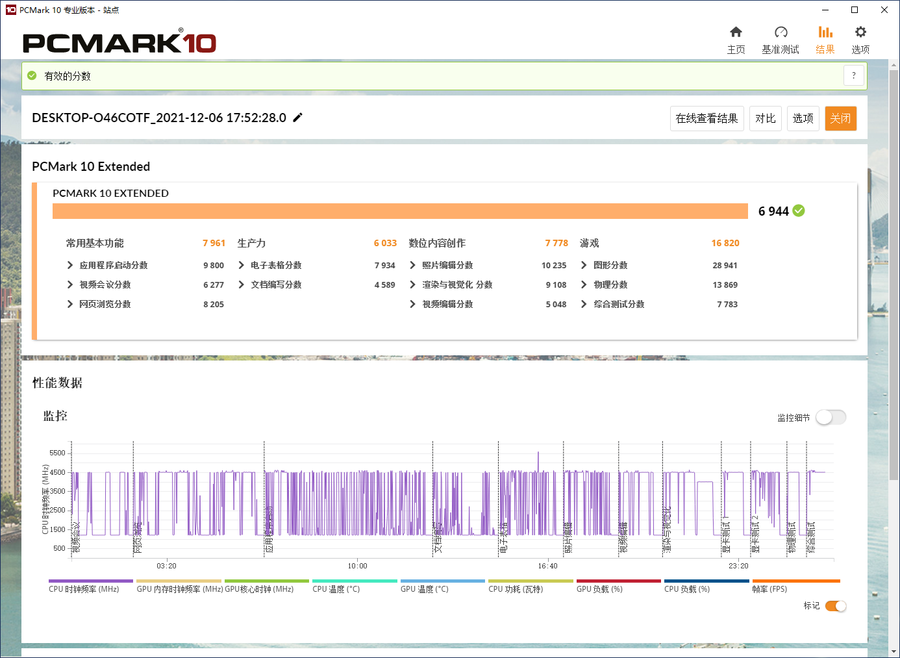
Task: Click the green checkmark next to 6 944
Action: 799,211
